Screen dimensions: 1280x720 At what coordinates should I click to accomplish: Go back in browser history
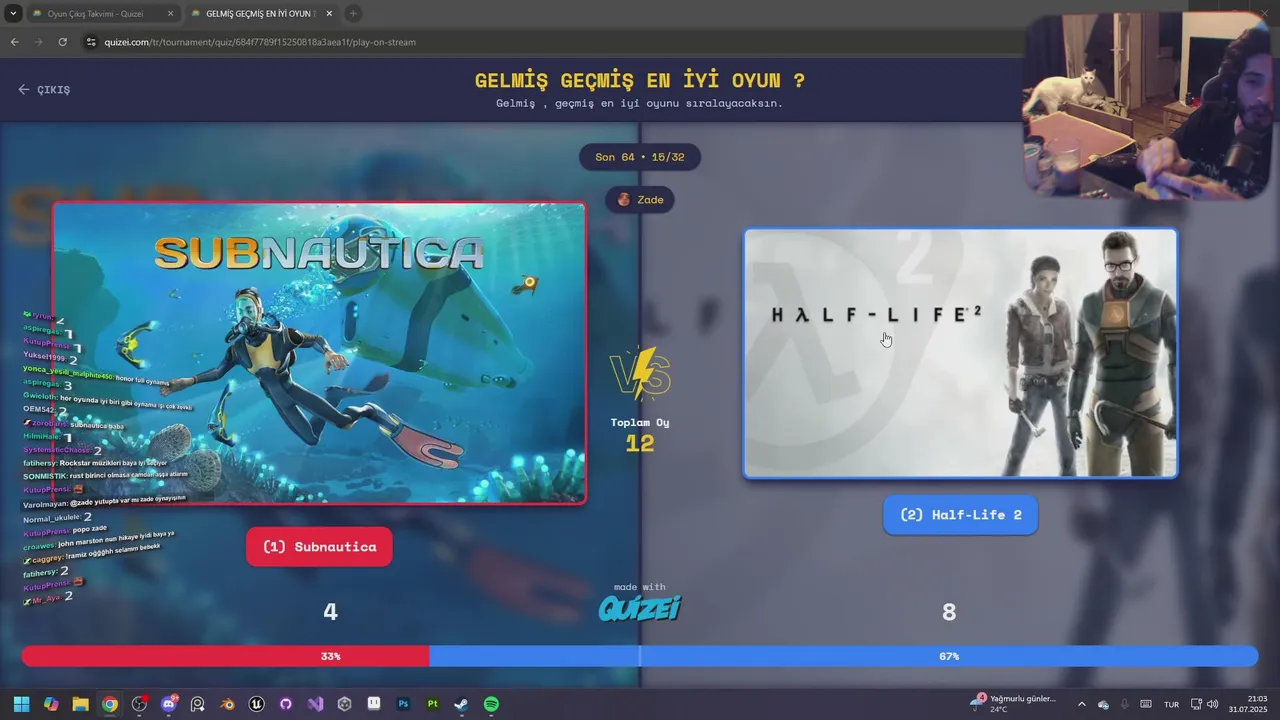(x=14, y=42)
